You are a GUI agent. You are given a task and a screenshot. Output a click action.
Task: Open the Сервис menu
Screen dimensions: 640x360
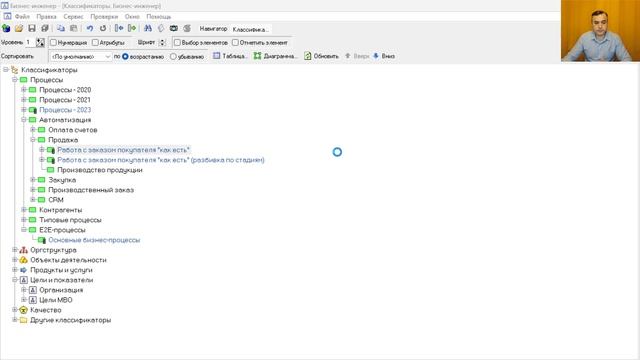click(73, 17)
